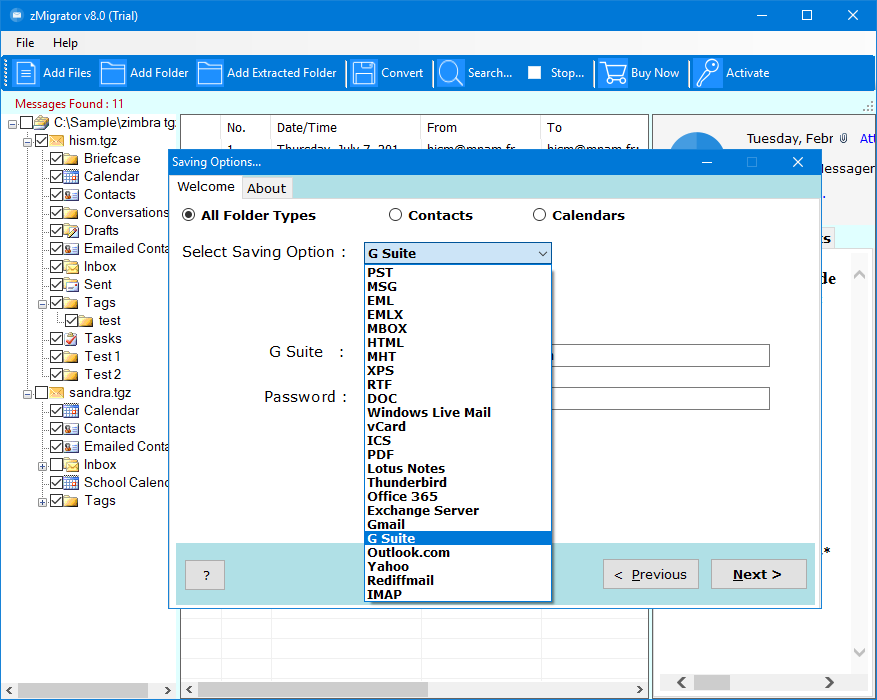Click the Activate toolbar label
877x700 pixels.
tap(747, 73)
